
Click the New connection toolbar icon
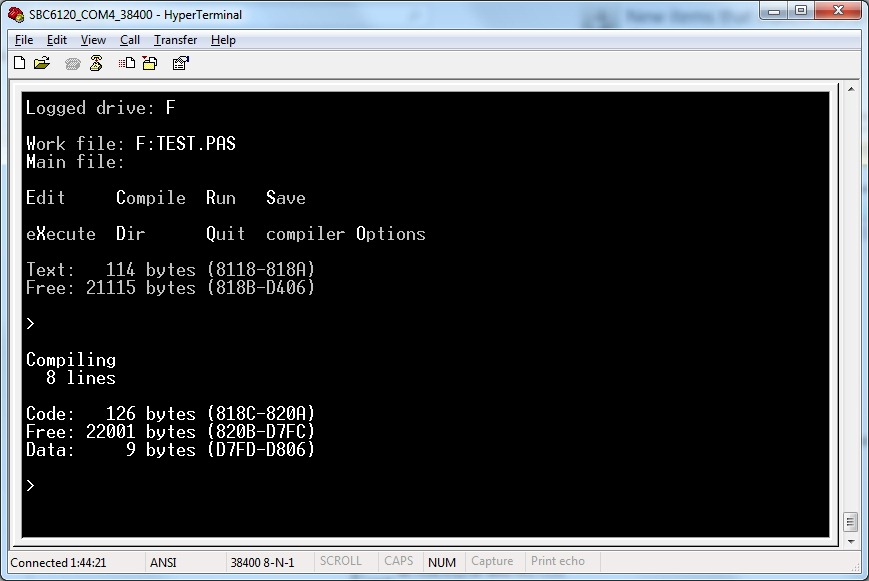(19, 63)
